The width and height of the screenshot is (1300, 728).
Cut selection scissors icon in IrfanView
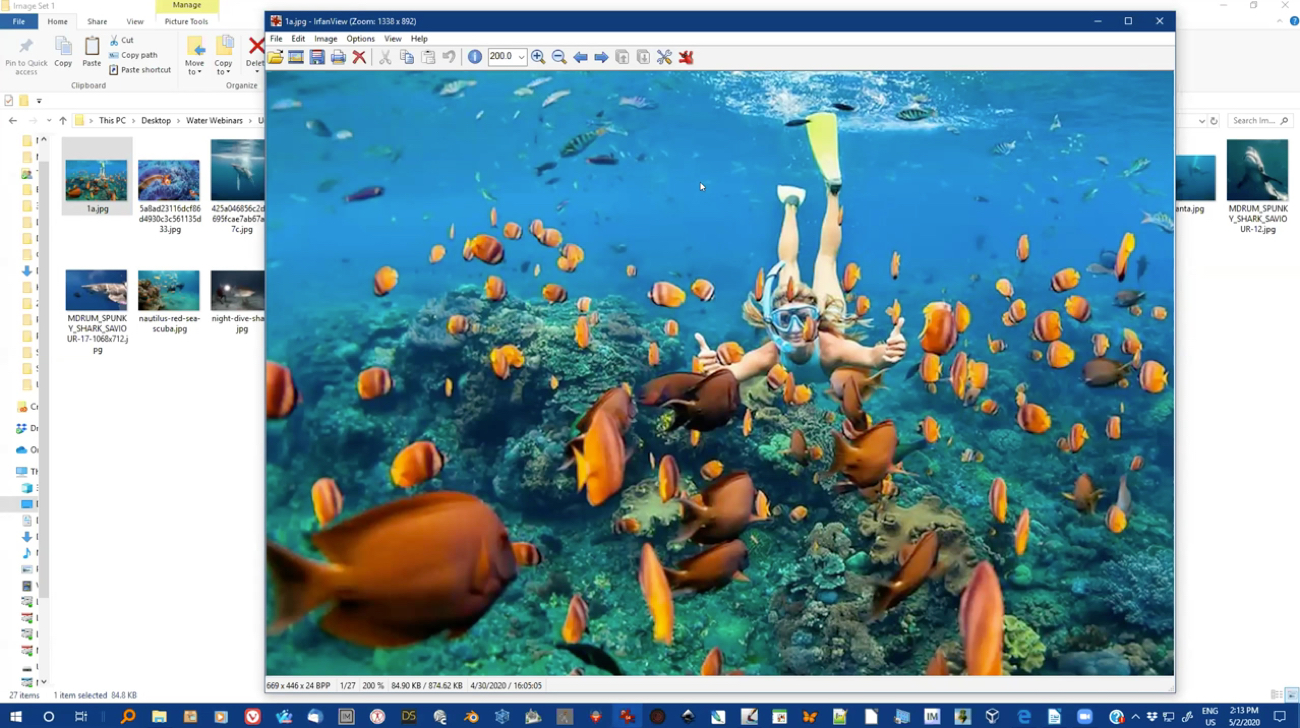(385, 57)
